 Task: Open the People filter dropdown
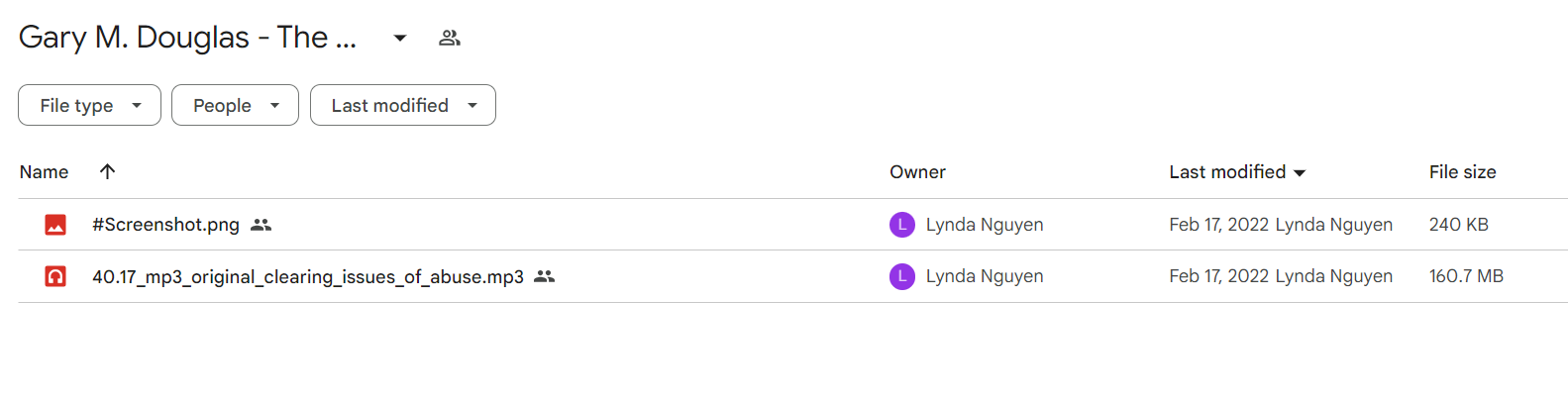click(235, 105)
